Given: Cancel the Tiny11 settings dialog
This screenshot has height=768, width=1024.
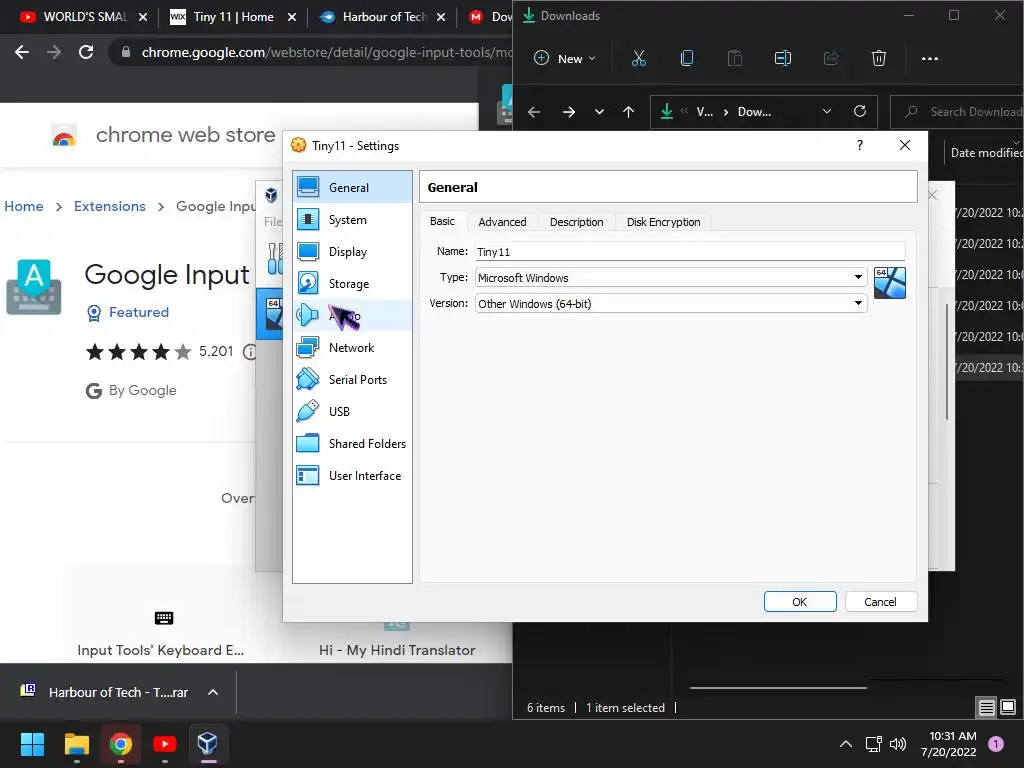Looking at the screenshot, I should pos(880,601).
